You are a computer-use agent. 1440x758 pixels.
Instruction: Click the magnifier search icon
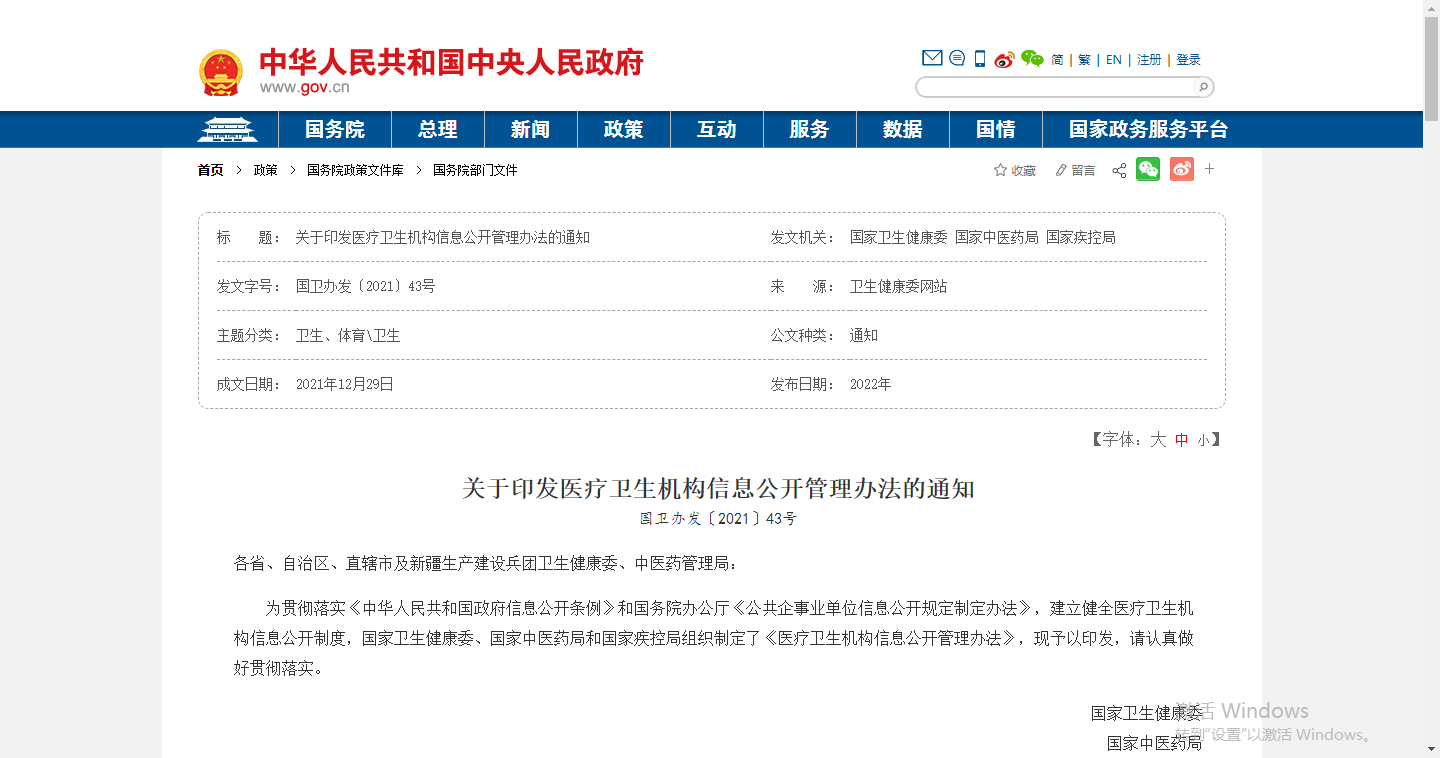click(1203, 87)
